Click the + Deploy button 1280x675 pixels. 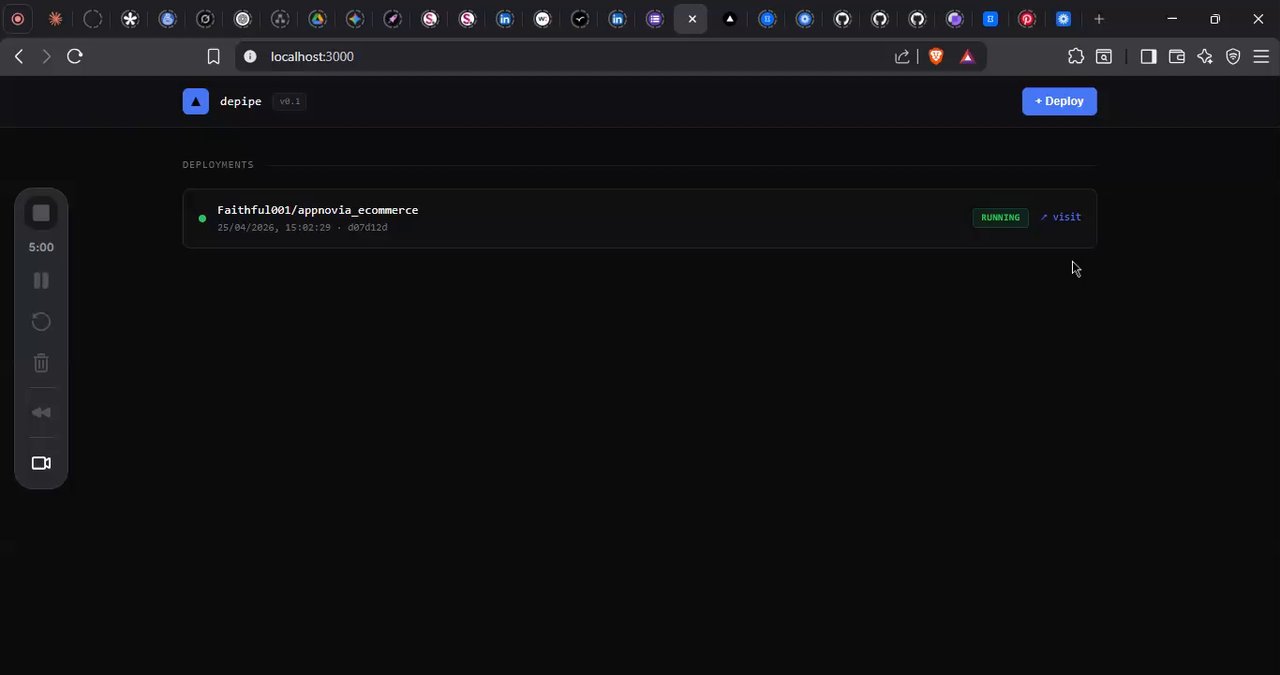pyautogui.click(x=1059, y=101)
